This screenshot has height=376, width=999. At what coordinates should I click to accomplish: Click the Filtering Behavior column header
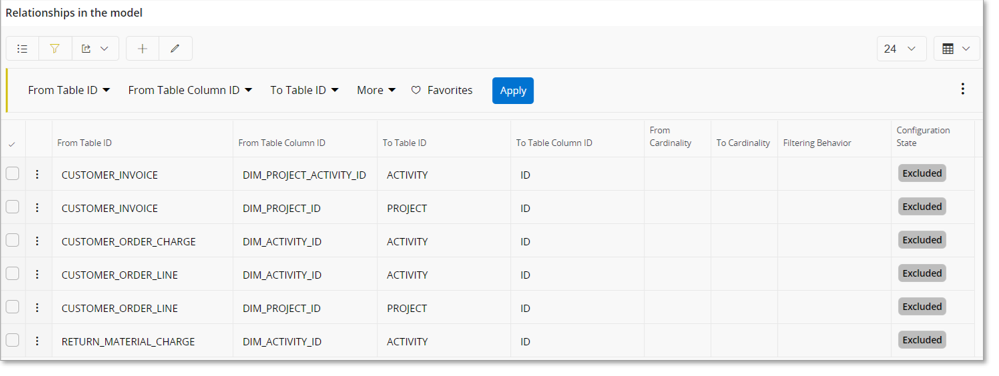point(817,143)
